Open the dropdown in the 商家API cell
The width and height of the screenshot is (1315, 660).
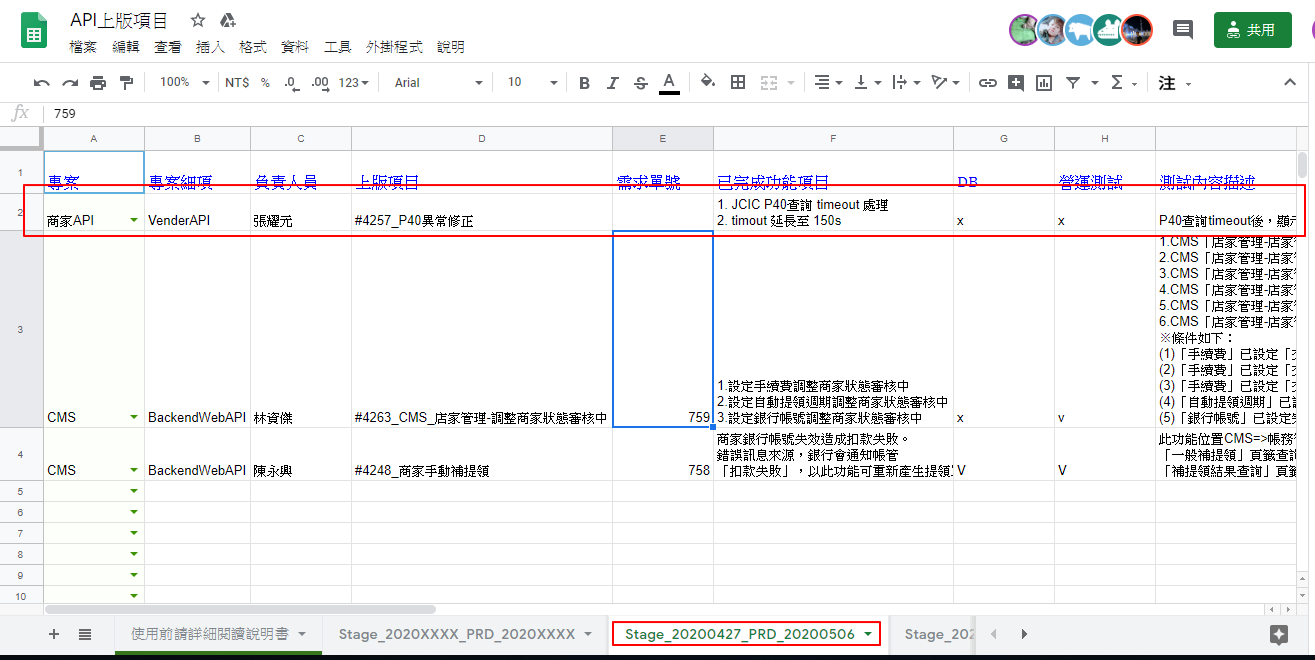(x=133, y=219)
